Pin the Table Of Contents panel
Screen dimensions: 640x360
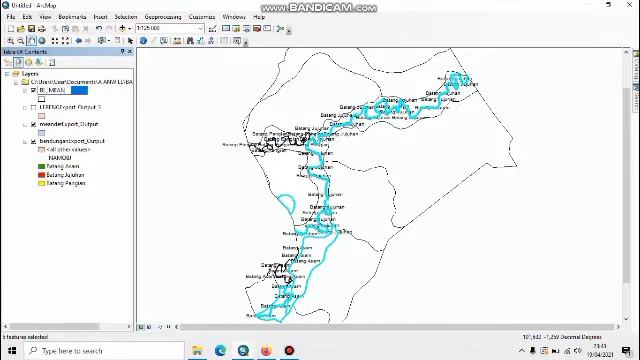(x=122, y=51)
